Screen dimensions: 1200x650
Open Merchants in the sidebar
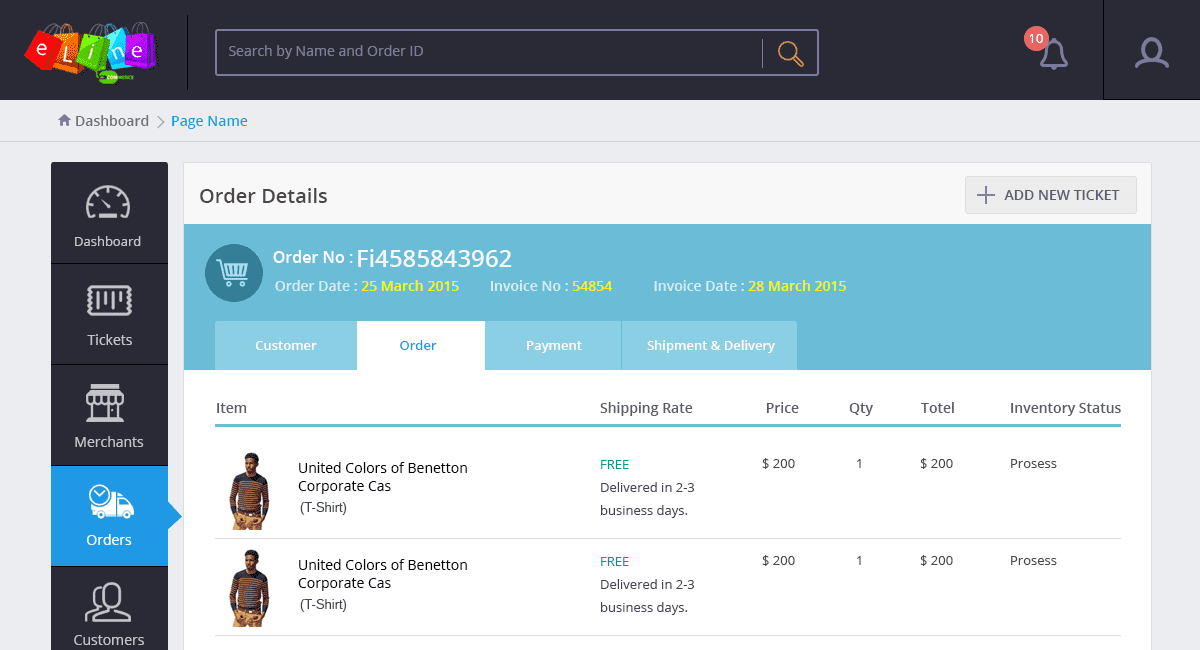(x=109, y=416)
